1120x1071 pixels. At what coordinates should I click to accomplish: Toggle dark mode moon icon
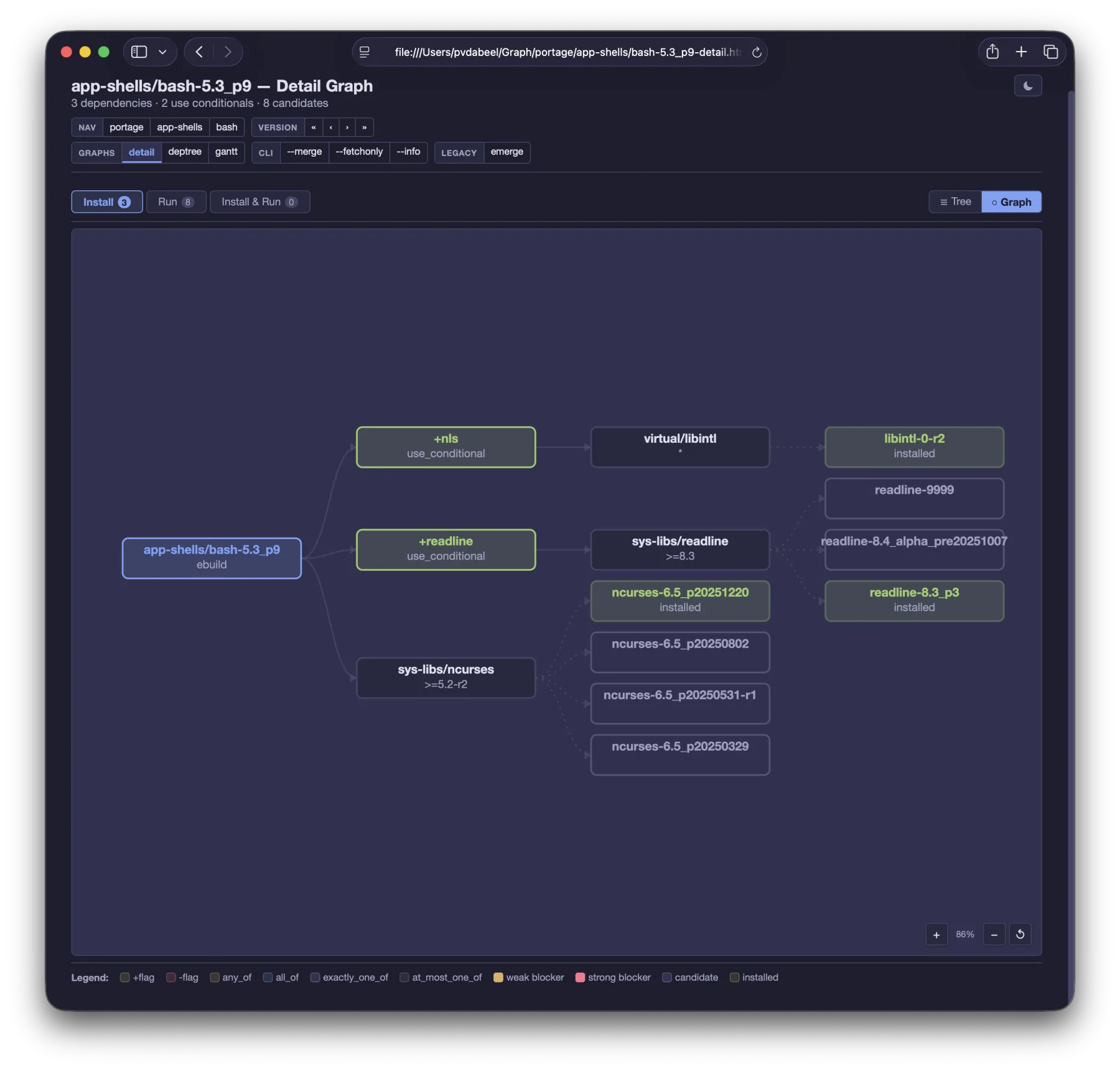[x=1027, y=86]
